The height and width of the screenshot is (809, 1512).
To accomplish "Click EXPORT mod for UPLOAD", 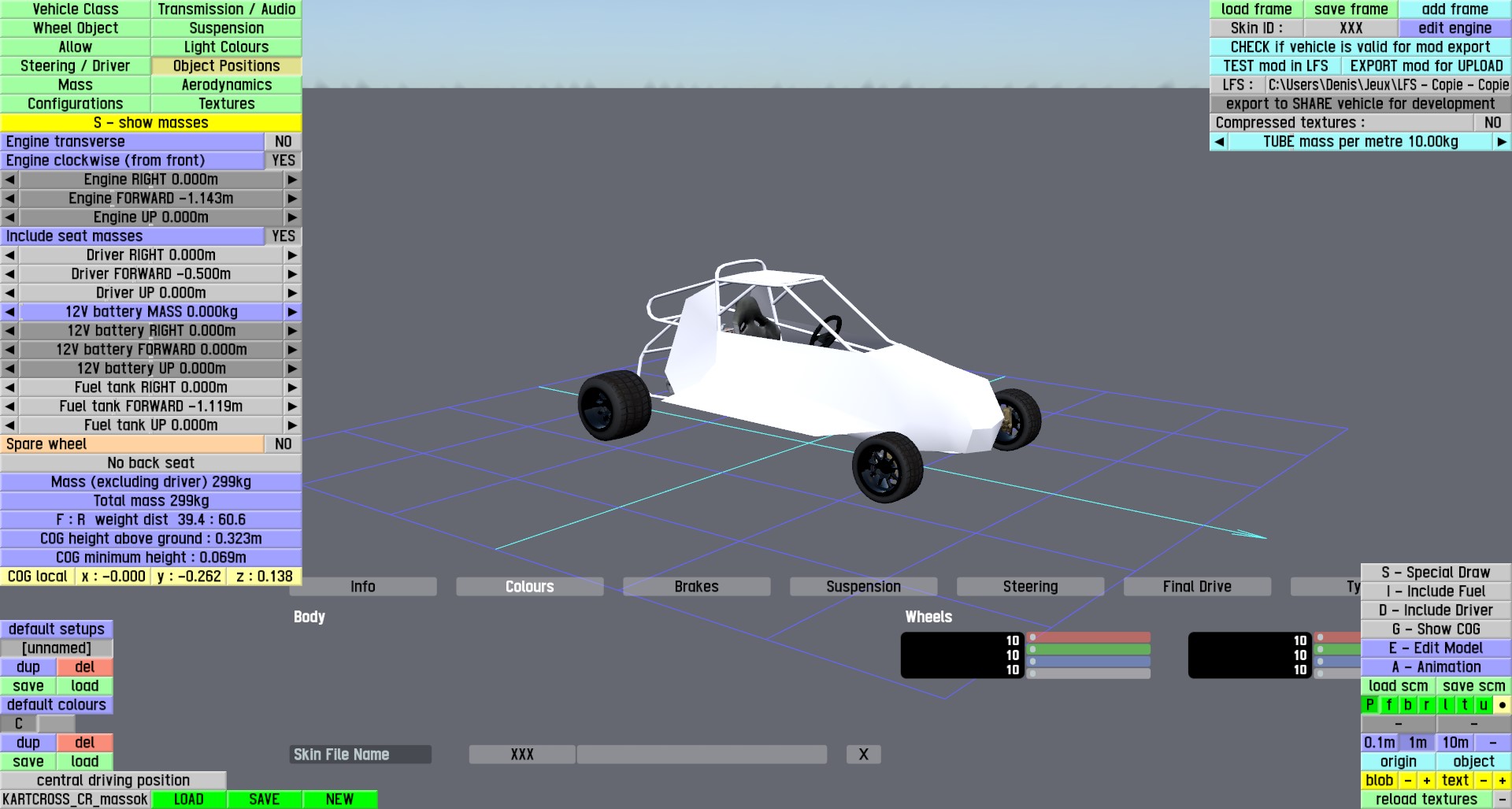I will [1427, 66].
